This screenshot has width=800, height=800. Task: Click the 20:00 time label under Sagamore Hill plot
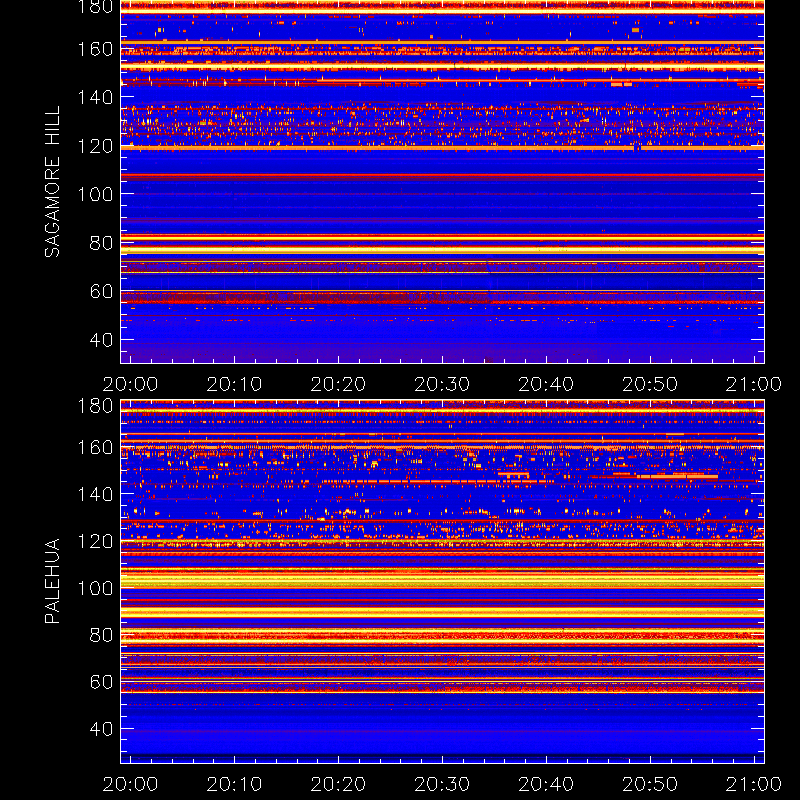pyautogui.click(x=130, y=384)
